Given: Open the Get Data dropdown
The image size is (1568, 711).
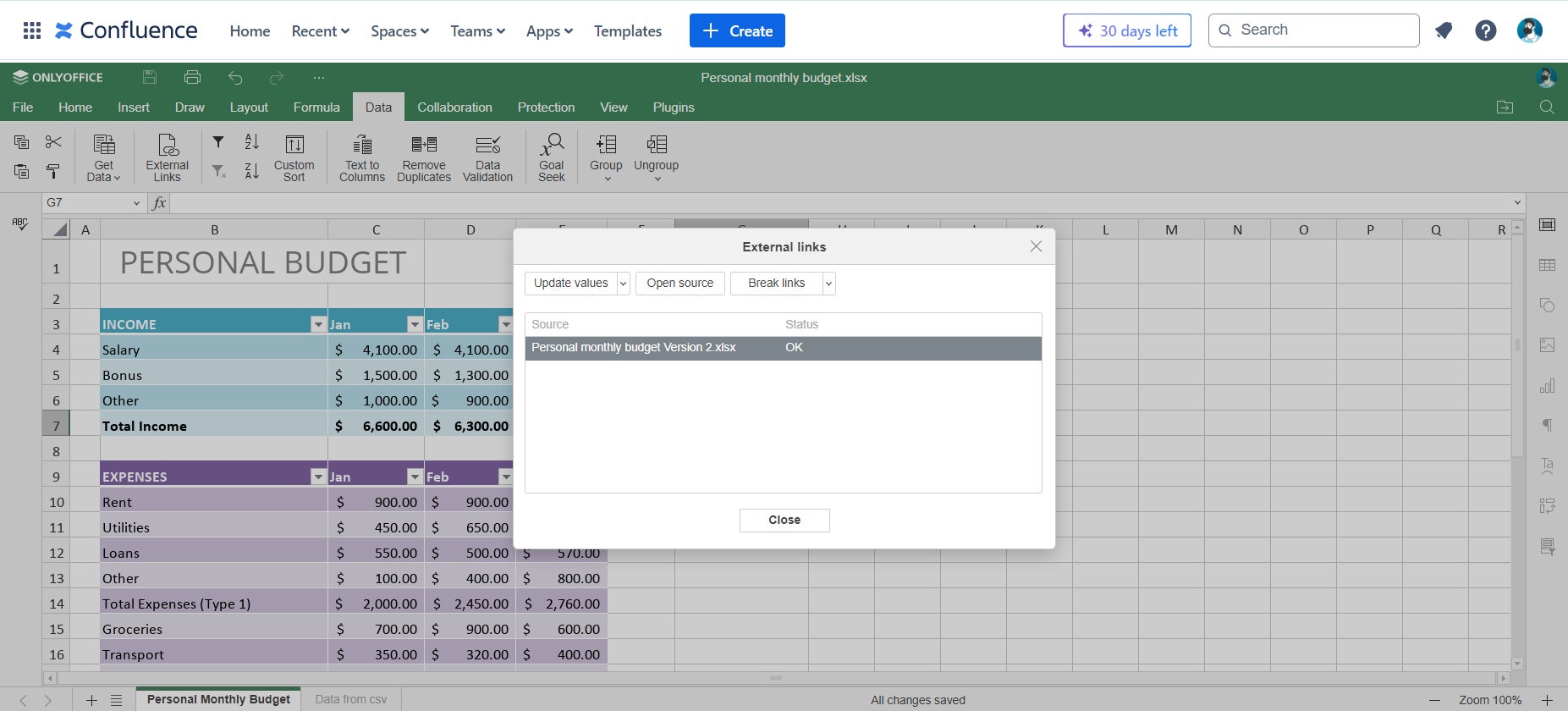Looking at the screenshot, I should tap(103, 157).
